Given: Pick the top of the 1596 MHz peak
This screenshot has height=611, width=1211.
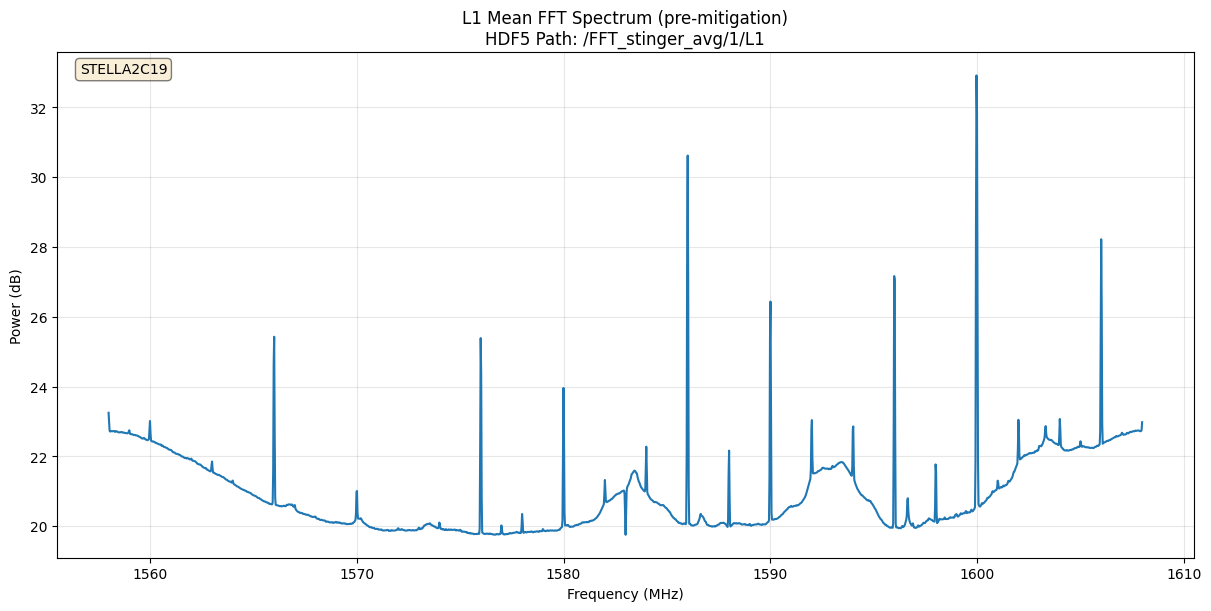Looking at the screenshot, I should [x=894, y=277].
